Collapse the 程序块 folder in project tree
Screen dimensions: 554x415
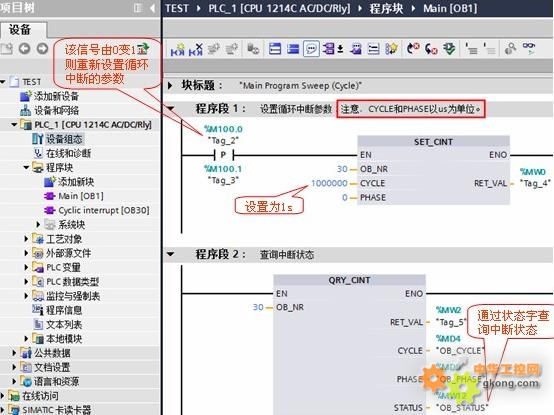pyautogui.click(x=26, y=167)
